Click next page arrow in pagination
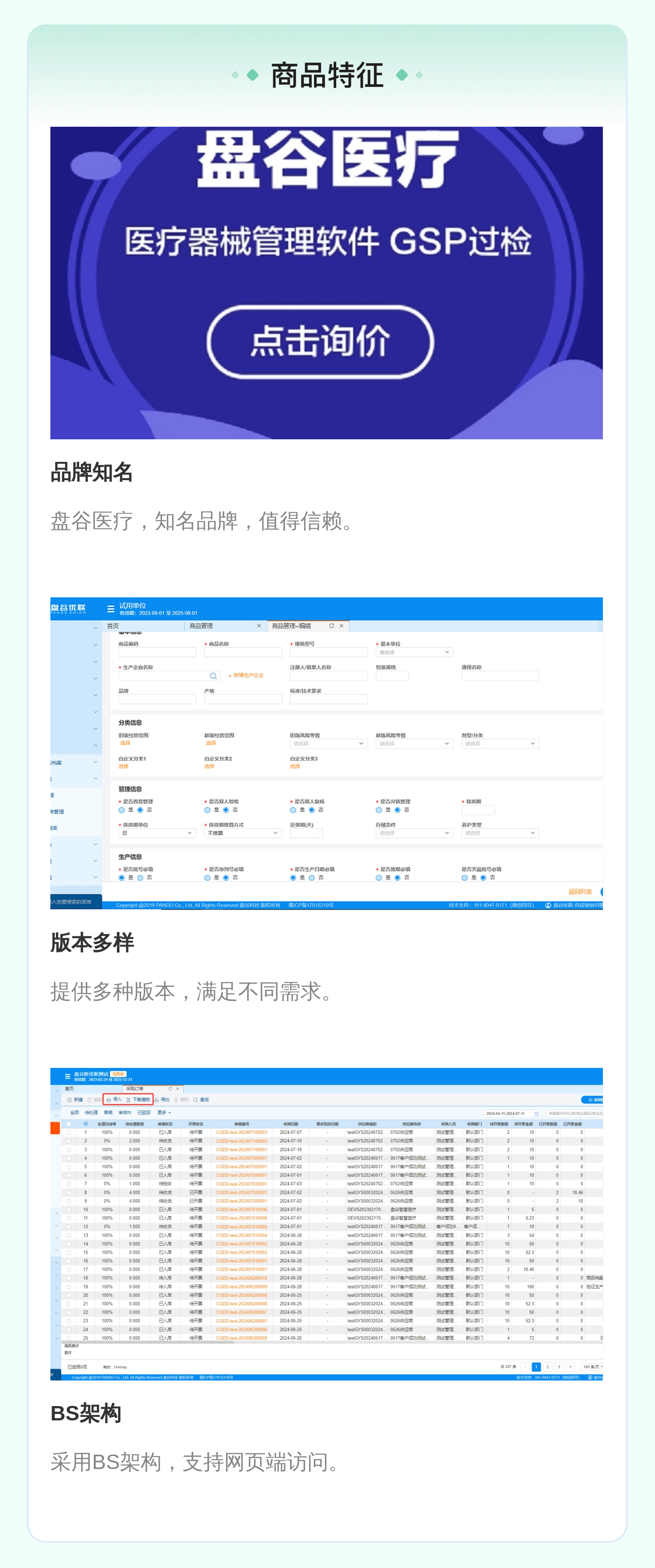This screenshot has height=1568, width=655. pos(570,1367)
